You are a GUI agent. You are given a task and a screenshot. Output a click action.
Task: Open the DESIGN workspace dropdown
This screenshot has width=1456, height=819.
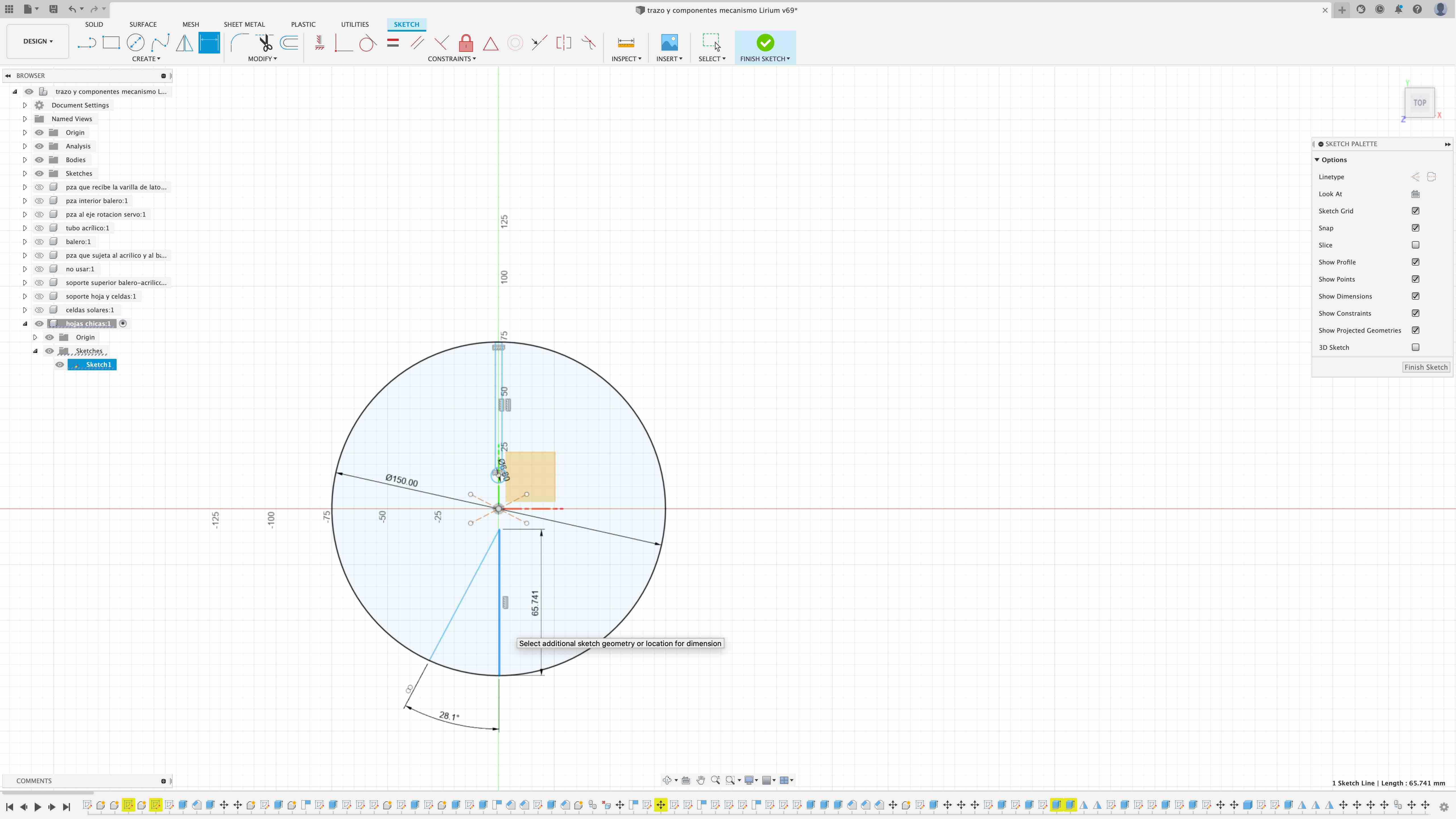37,41
